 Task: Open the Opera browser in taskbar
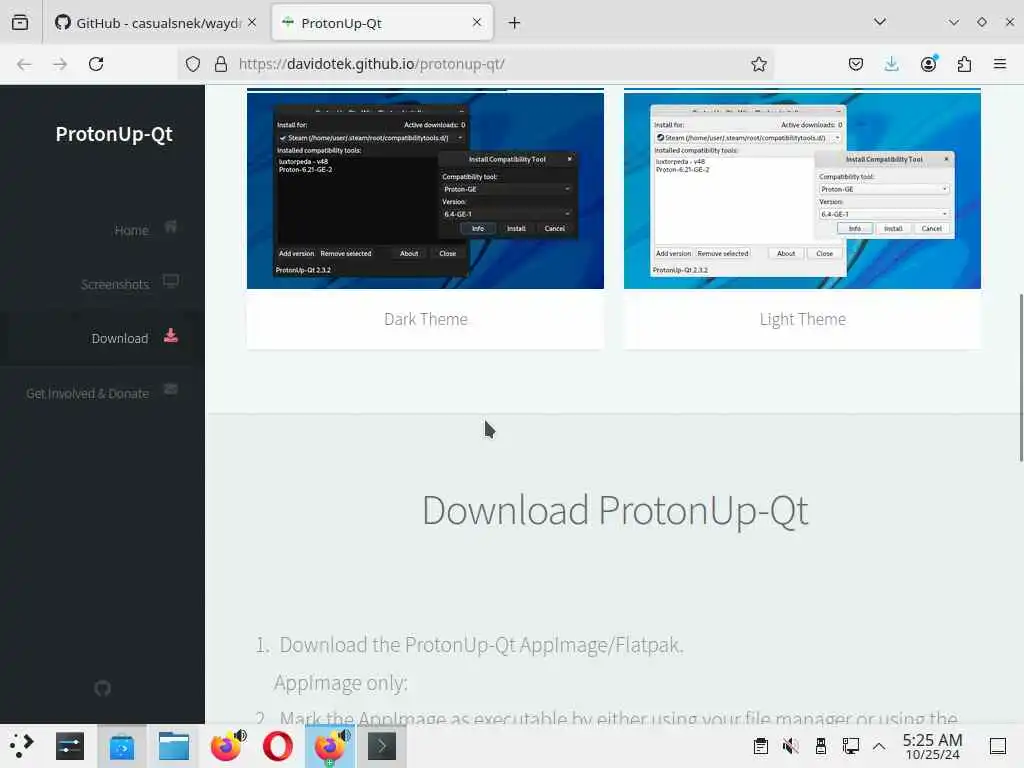[278, 746]
